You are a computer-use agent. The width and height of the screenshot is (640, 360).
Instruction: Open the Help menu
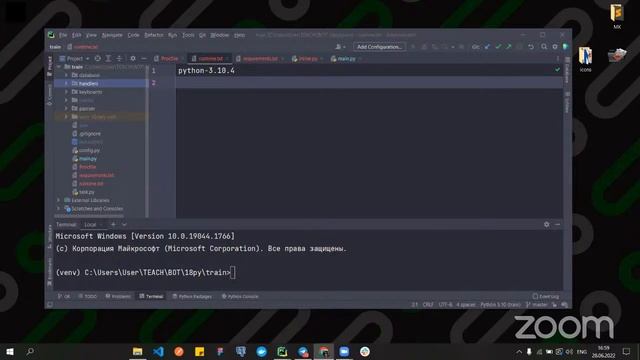[240, 35]
